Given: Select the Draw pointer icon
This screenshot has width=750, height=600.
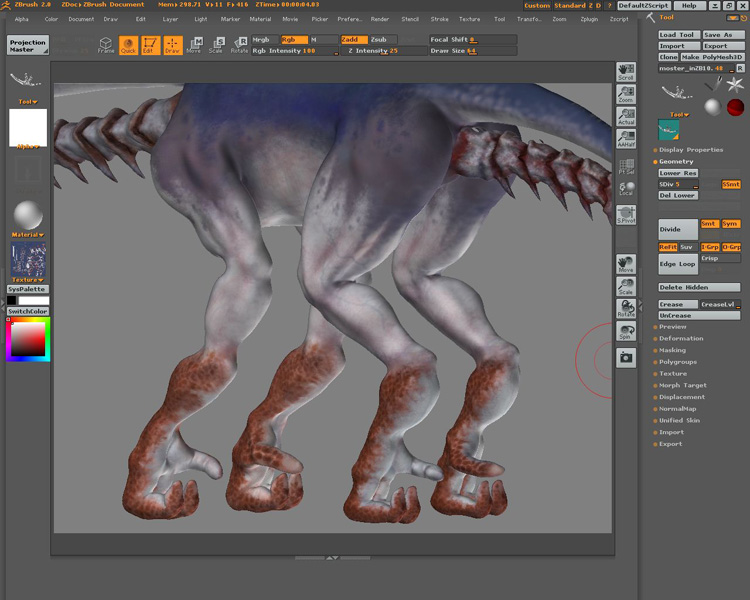Looking at the screenshot, I should tap(173, 45).
